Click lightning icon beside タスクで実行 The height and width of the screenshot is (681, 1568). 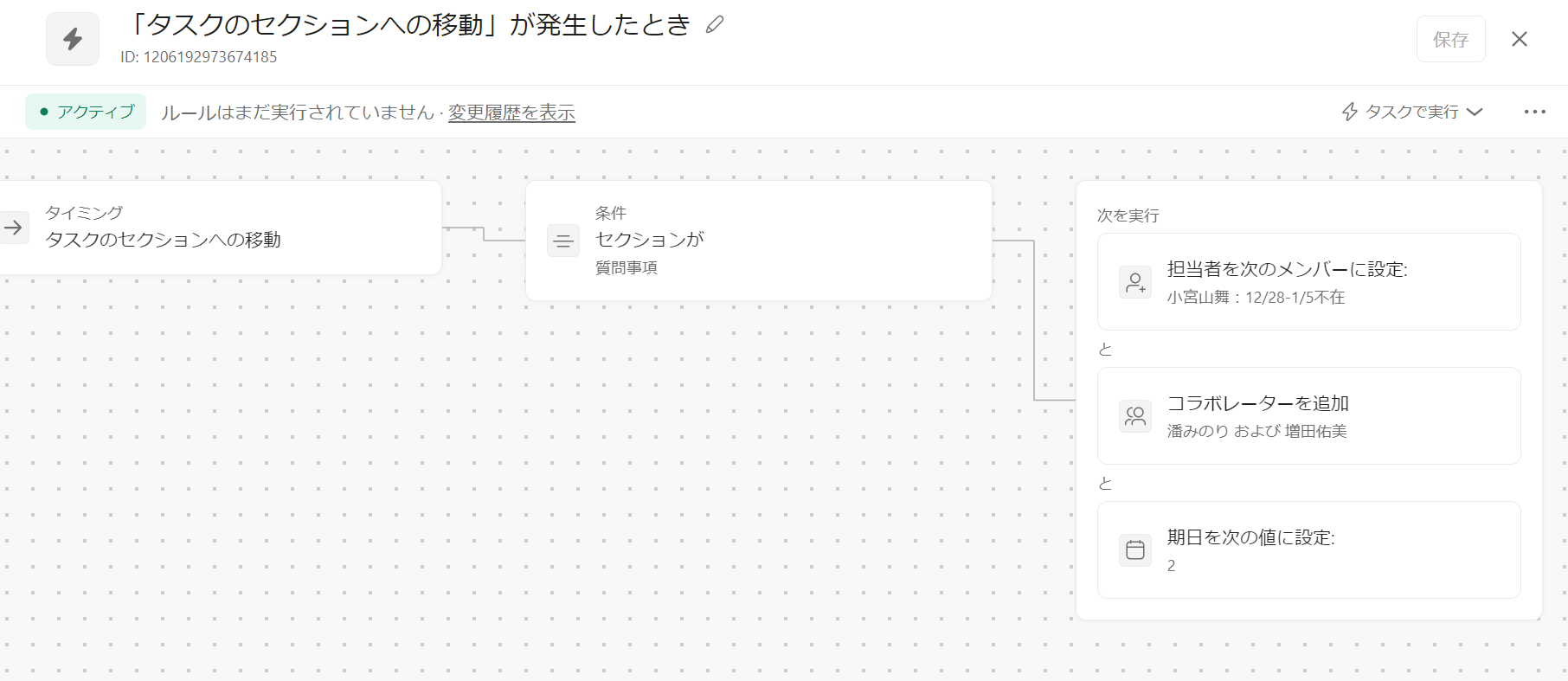coord(1349,112)
